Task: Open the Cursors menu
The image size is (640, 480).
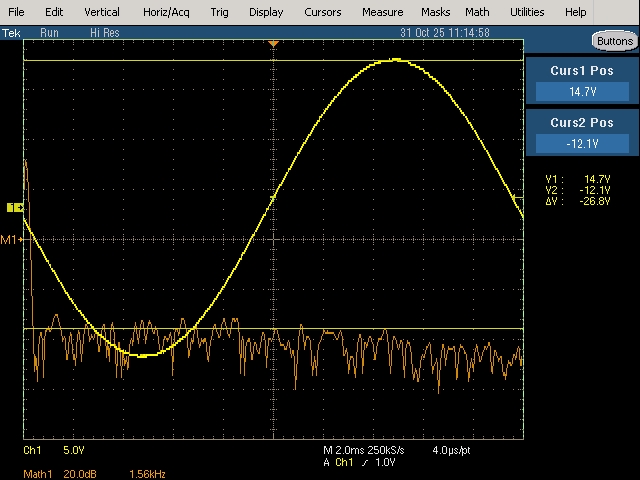Action: [322, 12]
